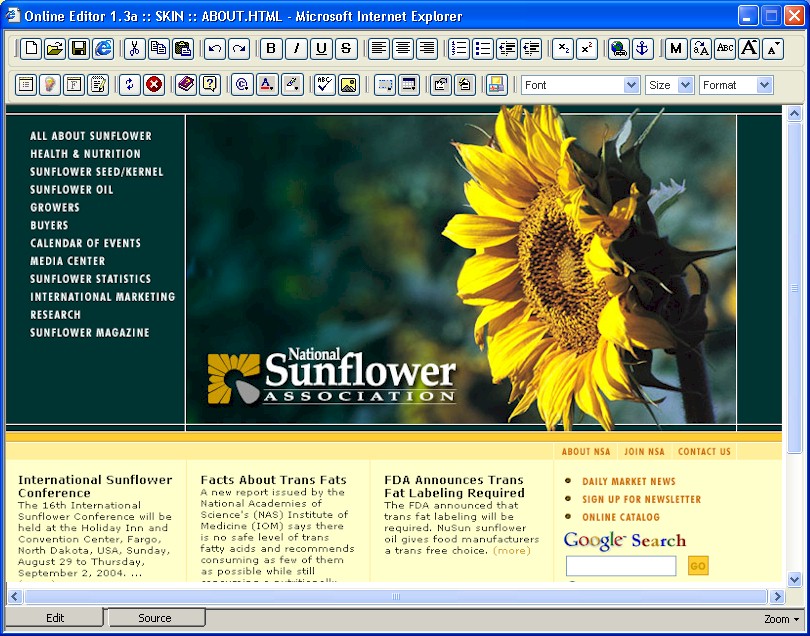Viewport: 810px width, 636px height.
Task: Open Daily Market News link
Action: click(629, 482)
